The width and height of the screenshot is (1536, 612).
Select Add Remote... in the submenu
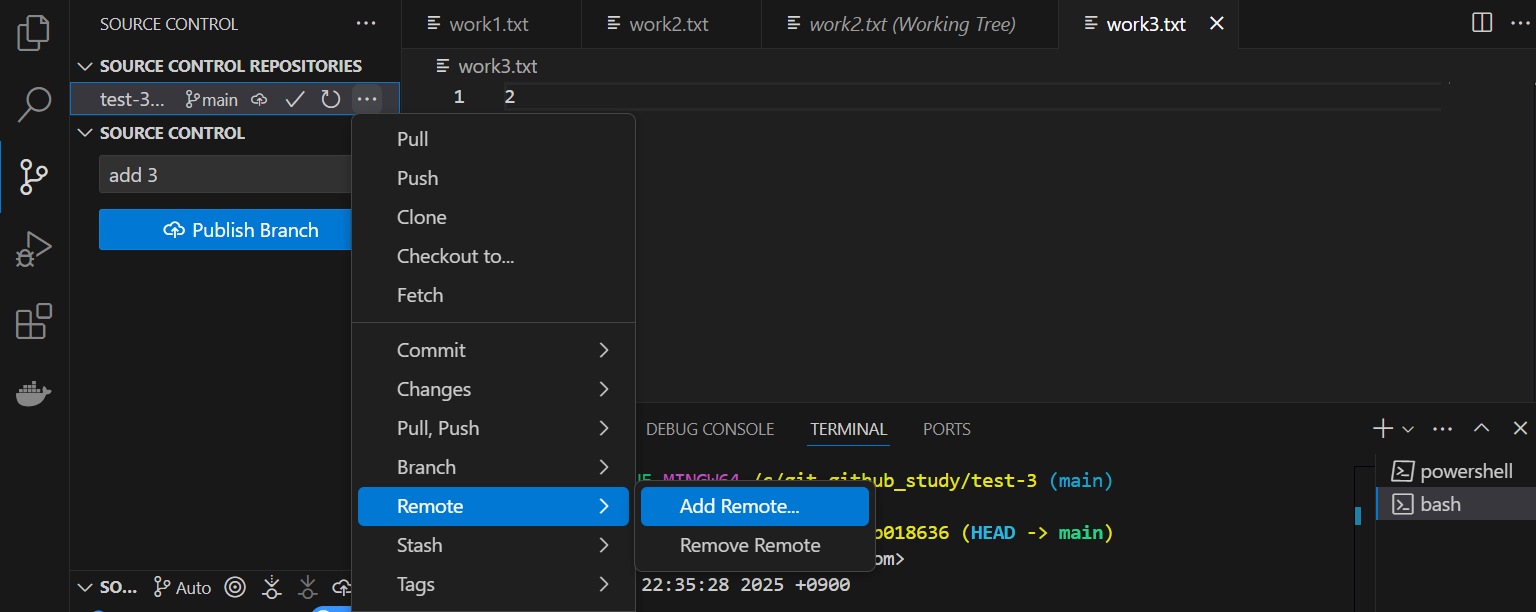point(755,506)
